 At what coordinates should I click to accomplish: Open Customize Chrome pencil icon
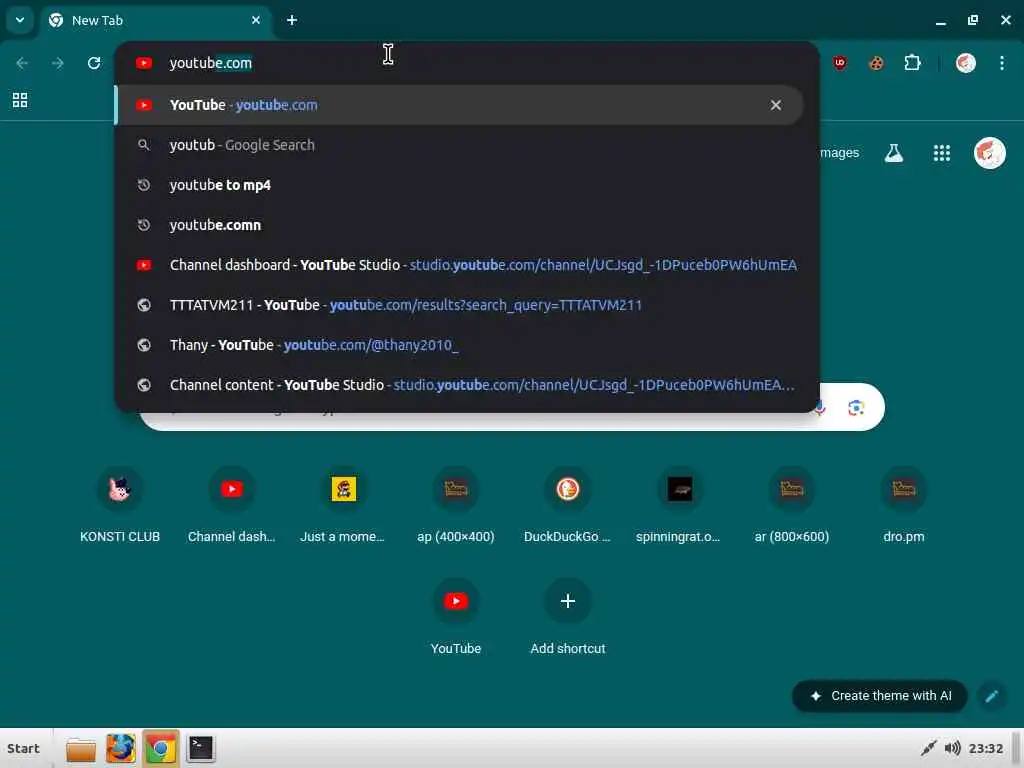[991, 696]
